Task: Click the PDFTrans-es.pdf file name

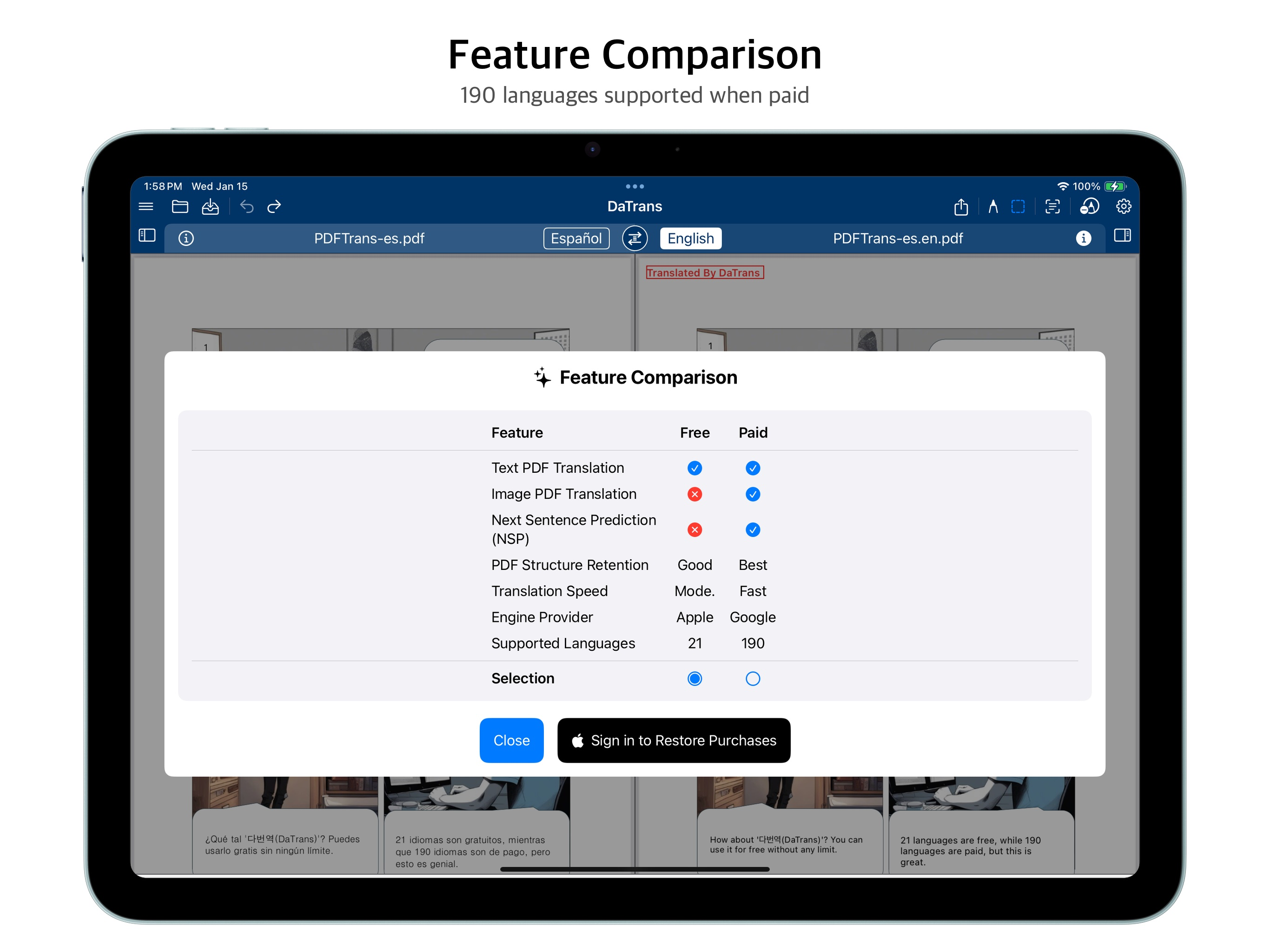Action: pos(369,238)
